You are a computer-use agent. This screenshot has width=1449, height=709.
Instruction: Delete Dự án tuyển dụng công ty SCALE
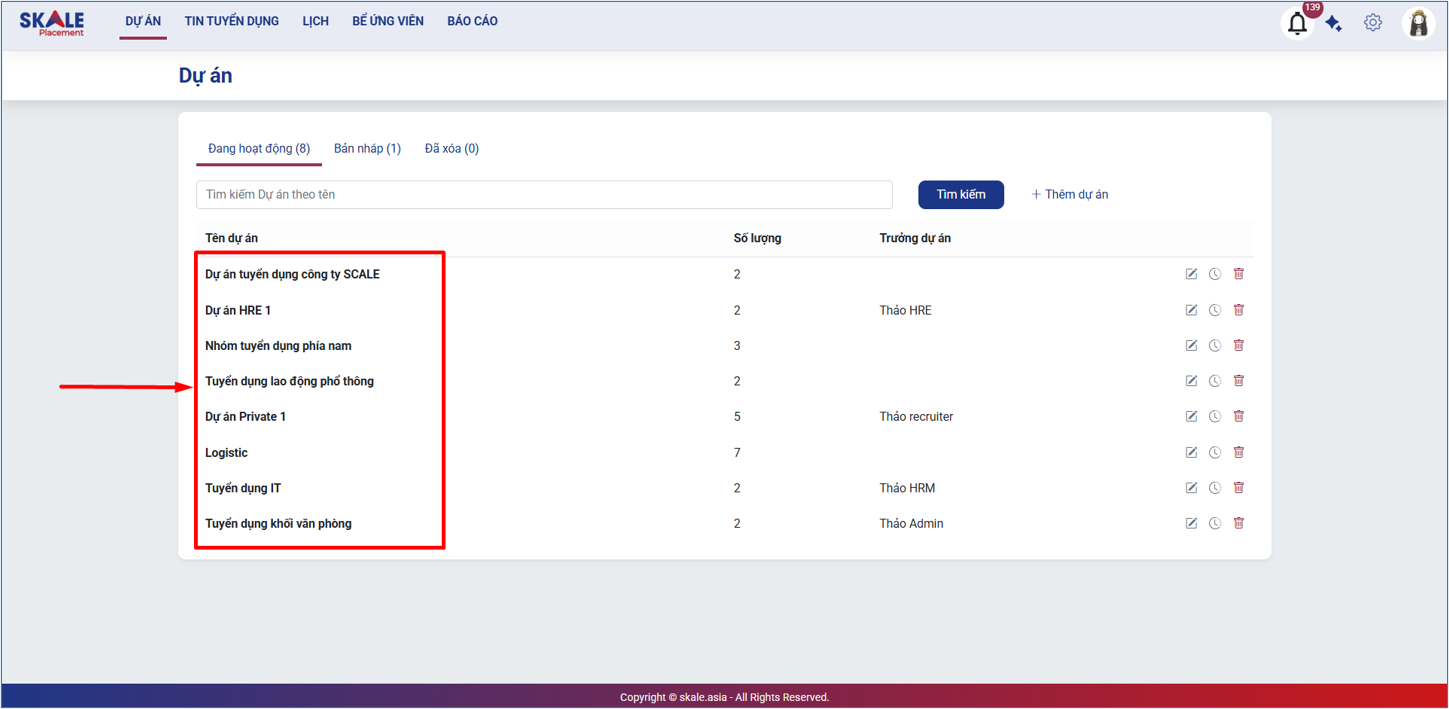pyautogui.click(x=1239, y=274)
